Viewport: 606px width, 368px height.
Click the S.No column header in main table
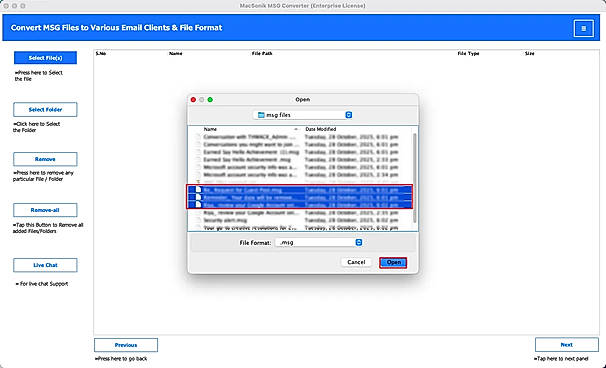[100, 53]
